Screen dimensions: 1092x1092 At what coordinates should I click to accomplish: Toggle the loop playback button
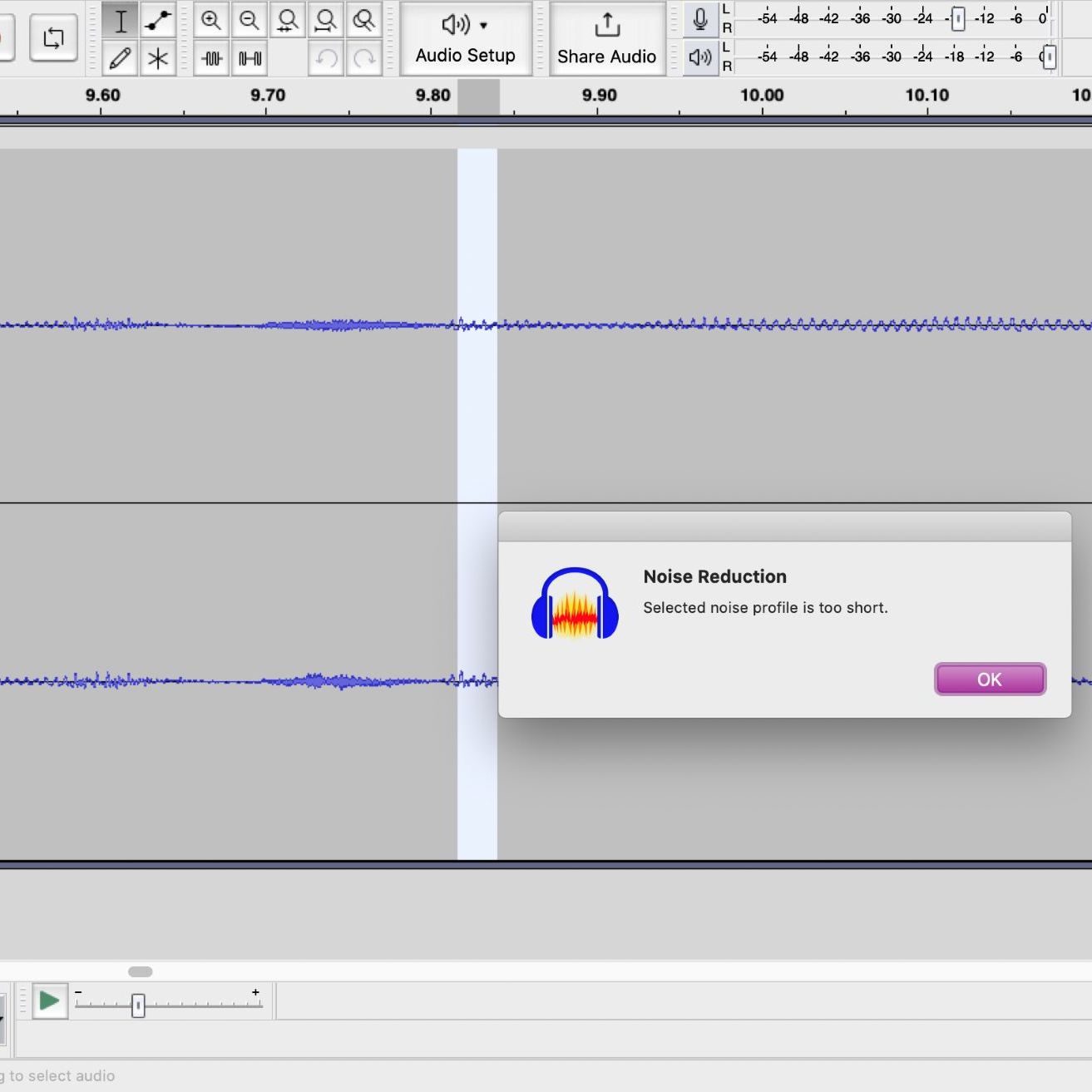point(53,37)
